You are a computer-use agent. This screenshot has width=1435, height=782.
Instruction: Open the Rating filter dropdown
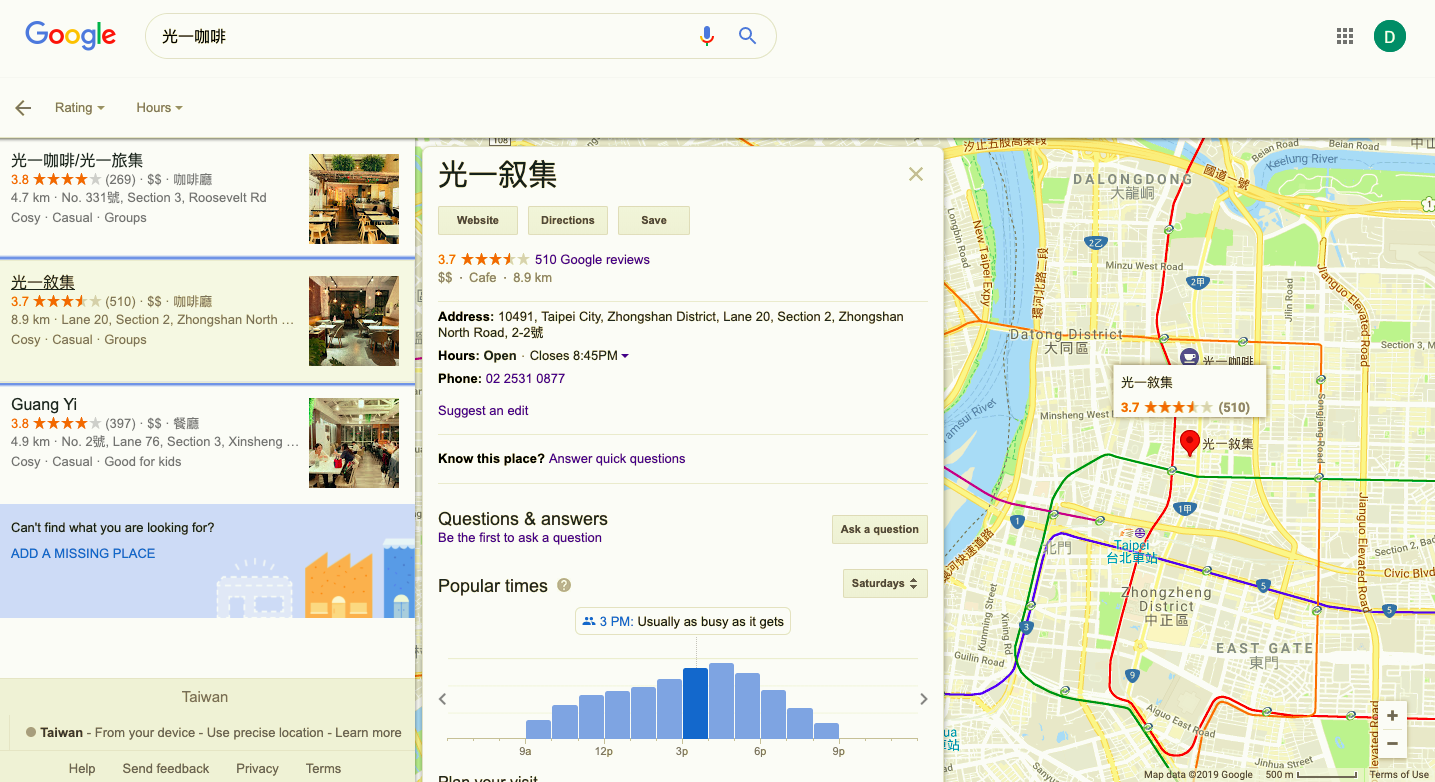(x=79, y=108)
